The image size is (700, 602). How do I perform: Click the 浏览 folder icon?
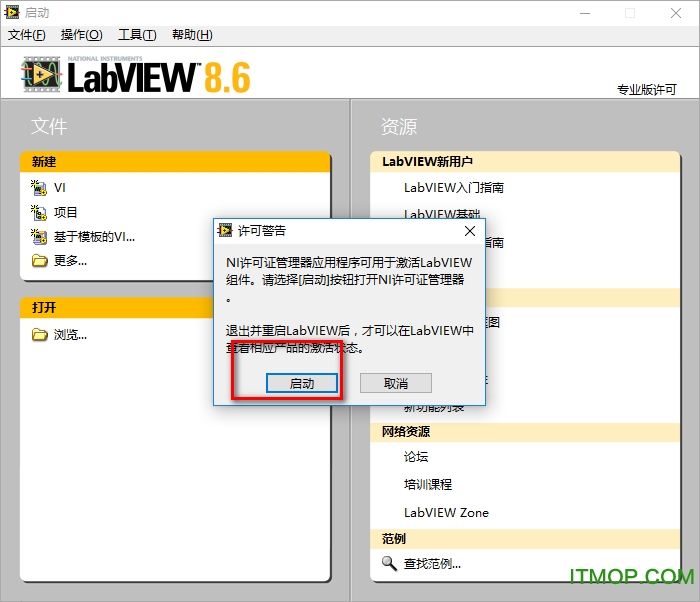coord(39,334)
